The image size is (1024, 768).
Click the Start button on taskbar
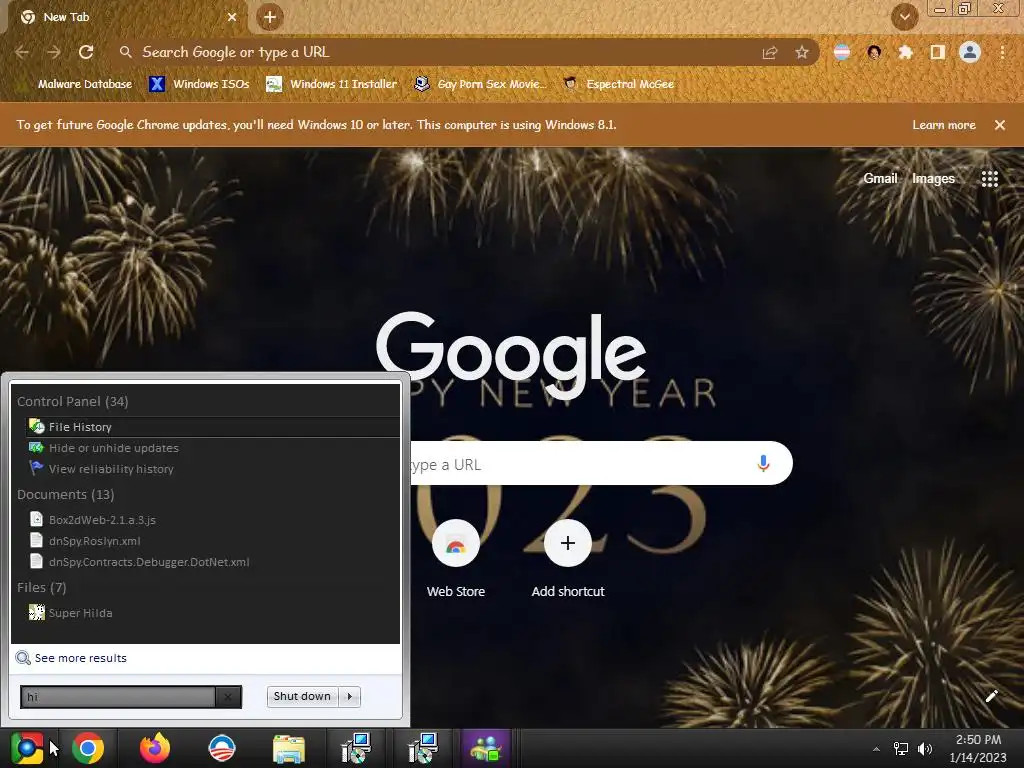point(27,748)
